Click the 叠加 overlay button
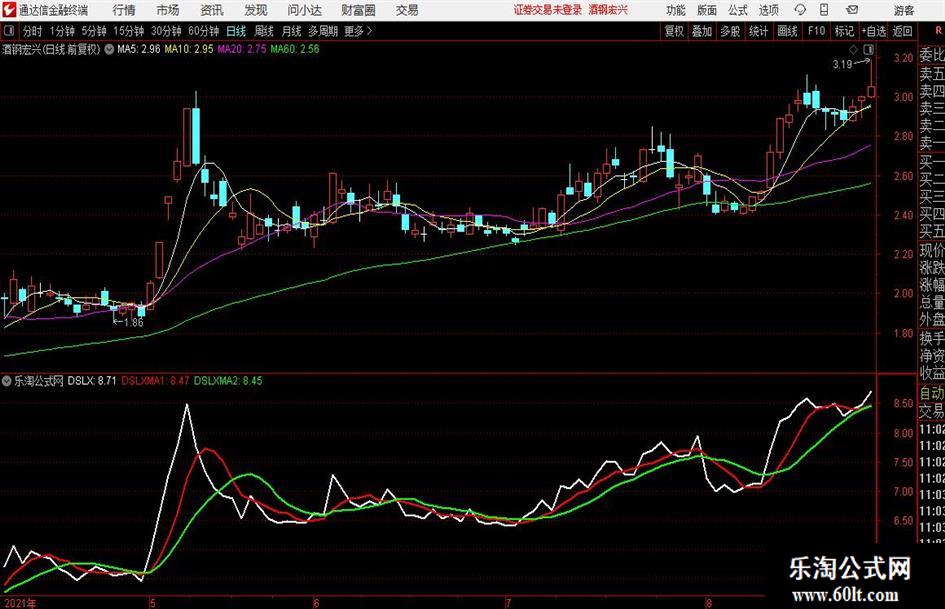 pos(702,31)
